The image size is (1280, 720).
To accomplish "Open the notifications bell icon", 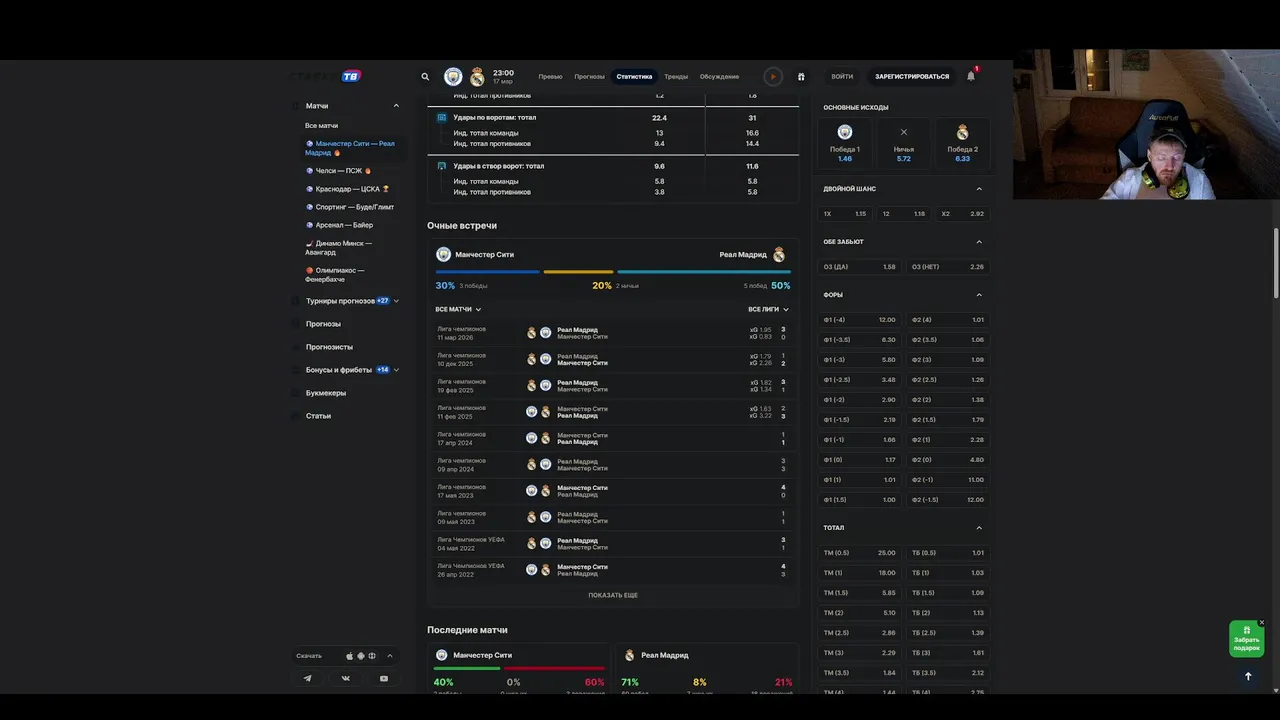I will click(x=971, y=76).
